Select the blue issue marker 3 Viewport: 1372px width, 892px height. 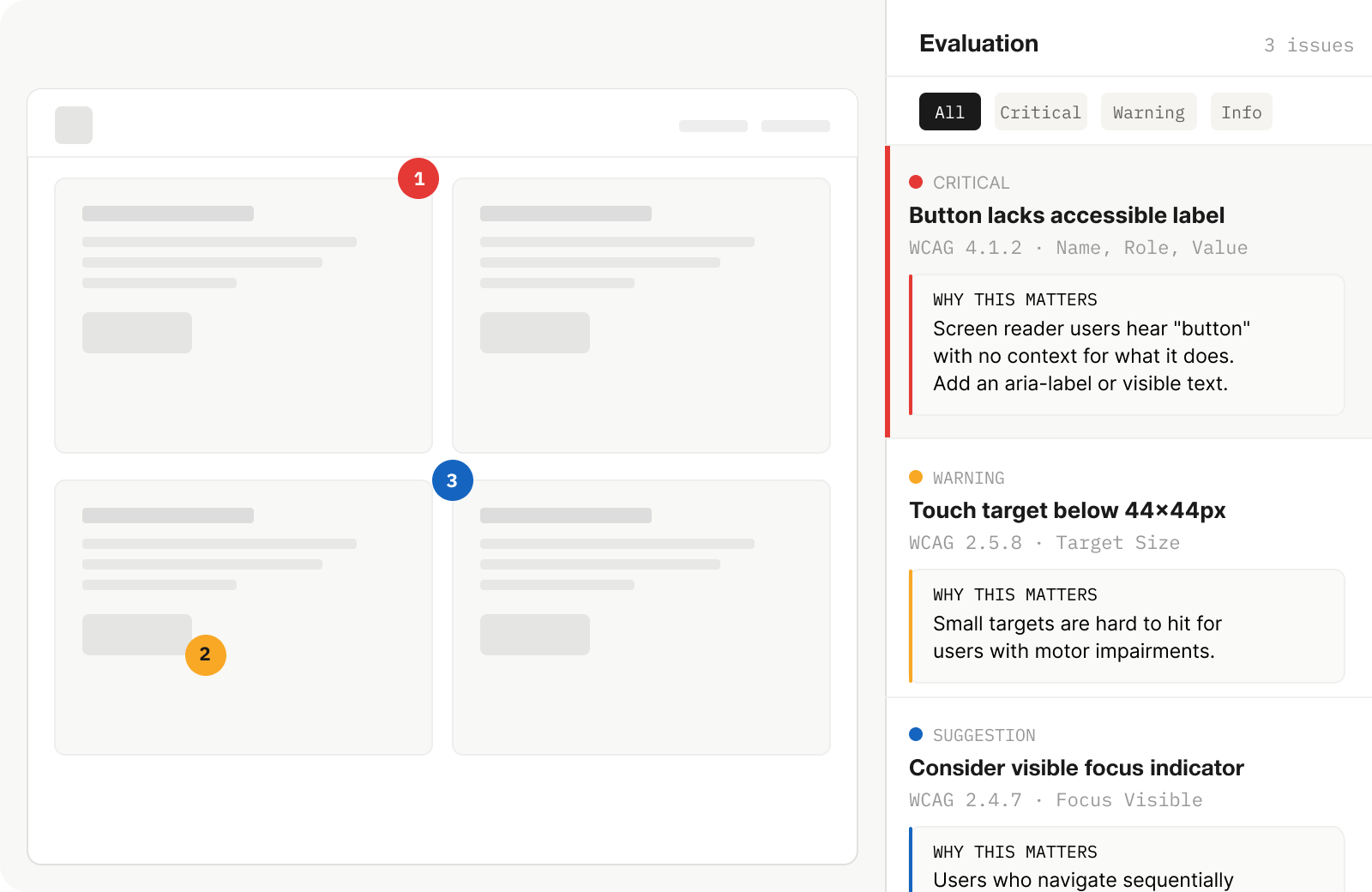point(453,480)
